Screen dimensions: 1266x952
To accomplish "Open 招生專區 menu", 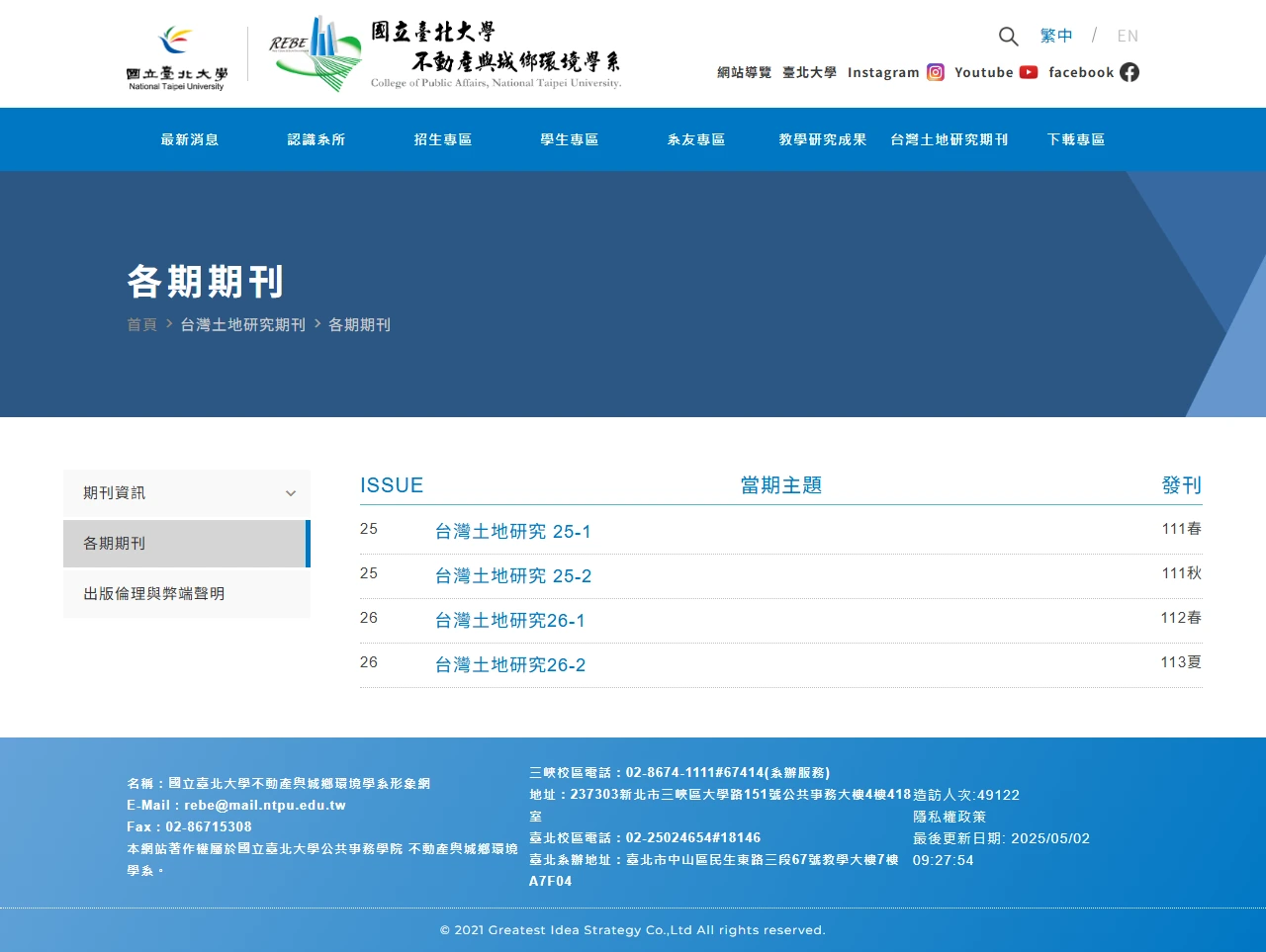I will coord(443,139).
